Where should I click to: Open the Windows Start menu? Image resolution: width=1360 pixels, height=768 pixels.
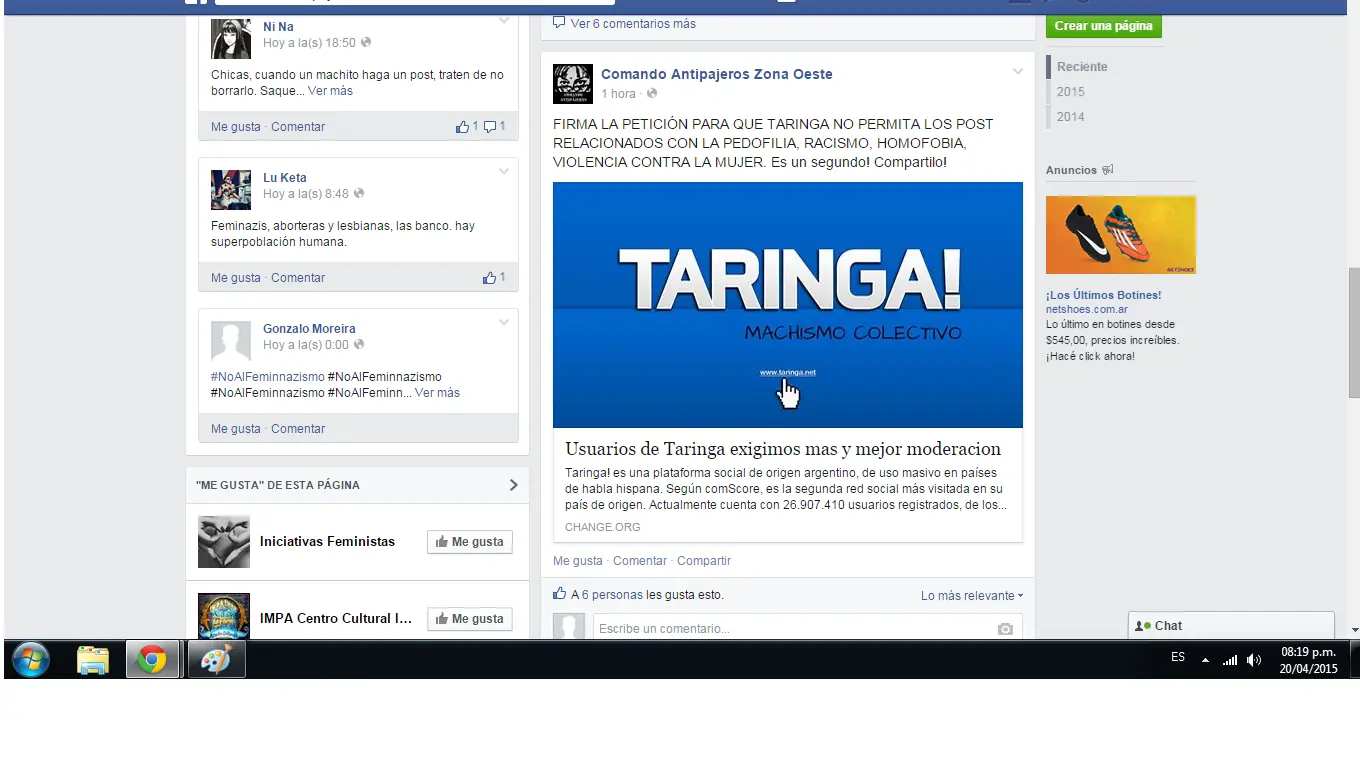coord(31,660)
